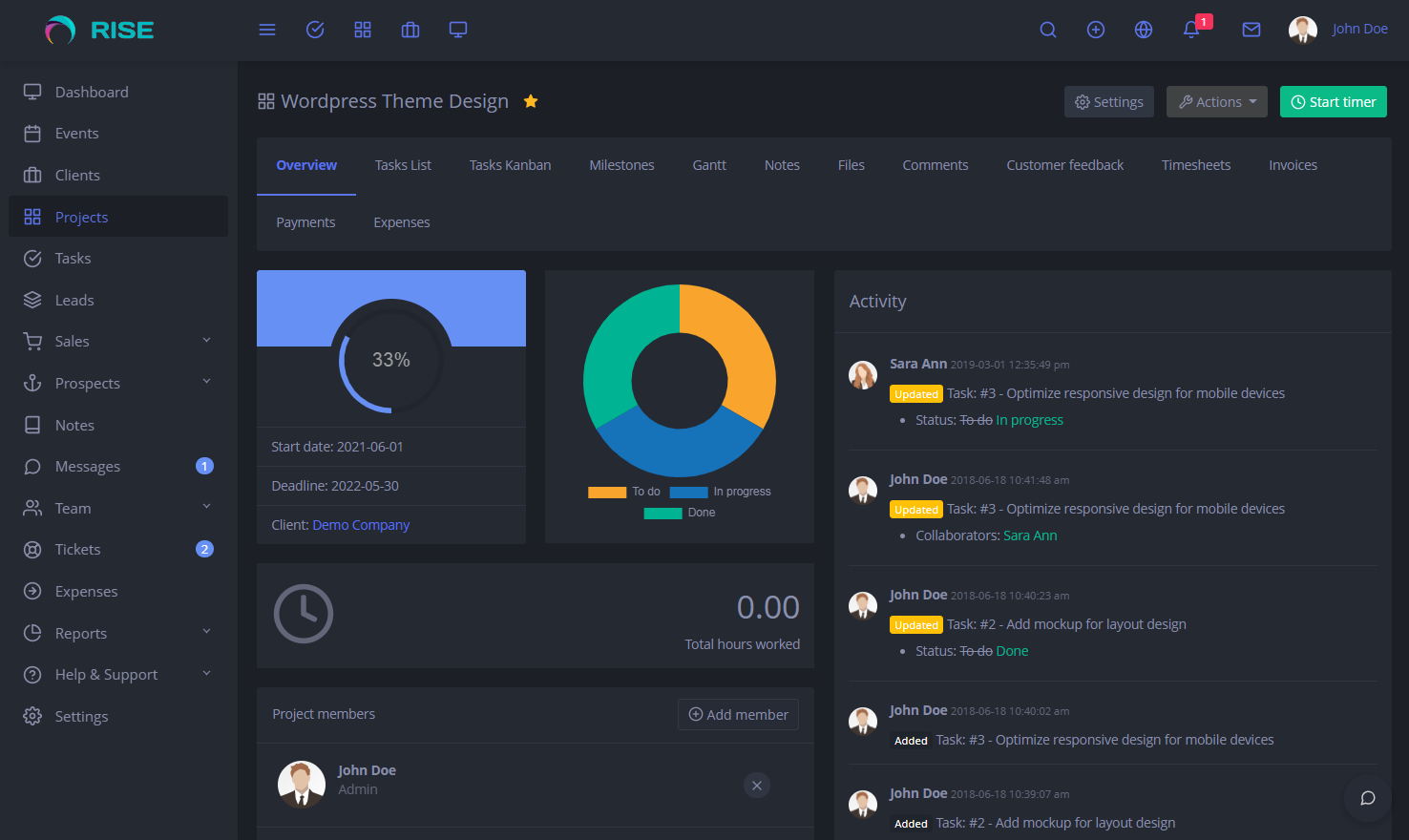Star the Wordpress Theme Design project
This screenshot has width=1409, height=840.
[531, 100]
